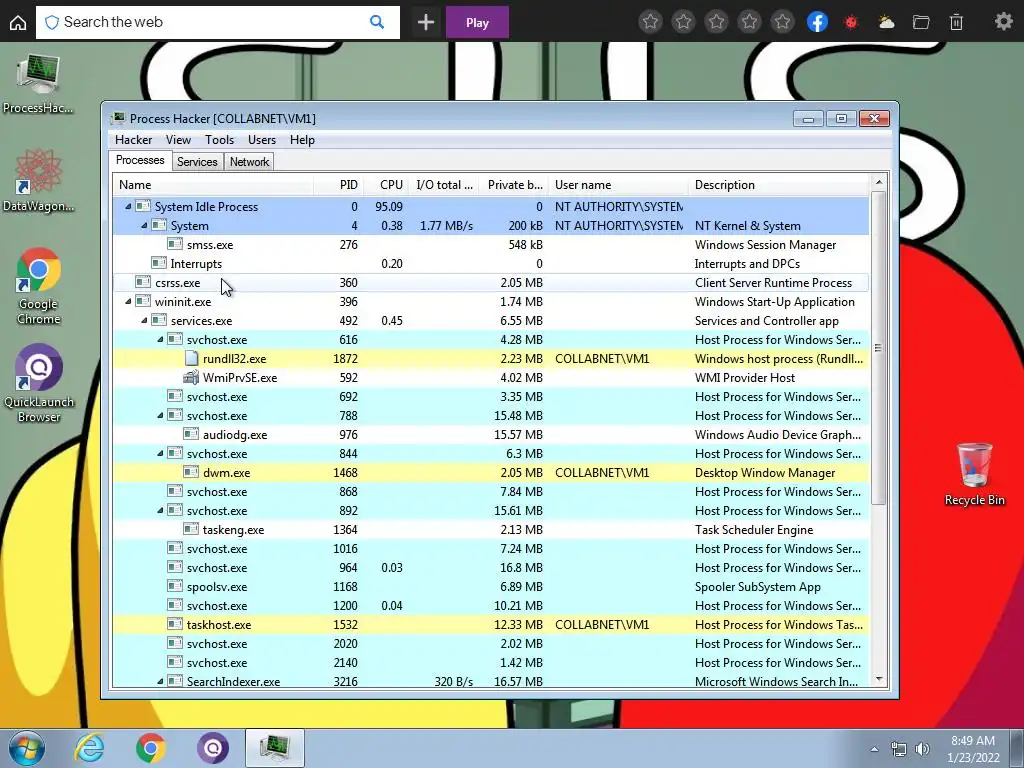Collapse svchost.exe PID 844 node
Image resolution: width=1024 pixels, height=768 pixels.
point(160,453)
